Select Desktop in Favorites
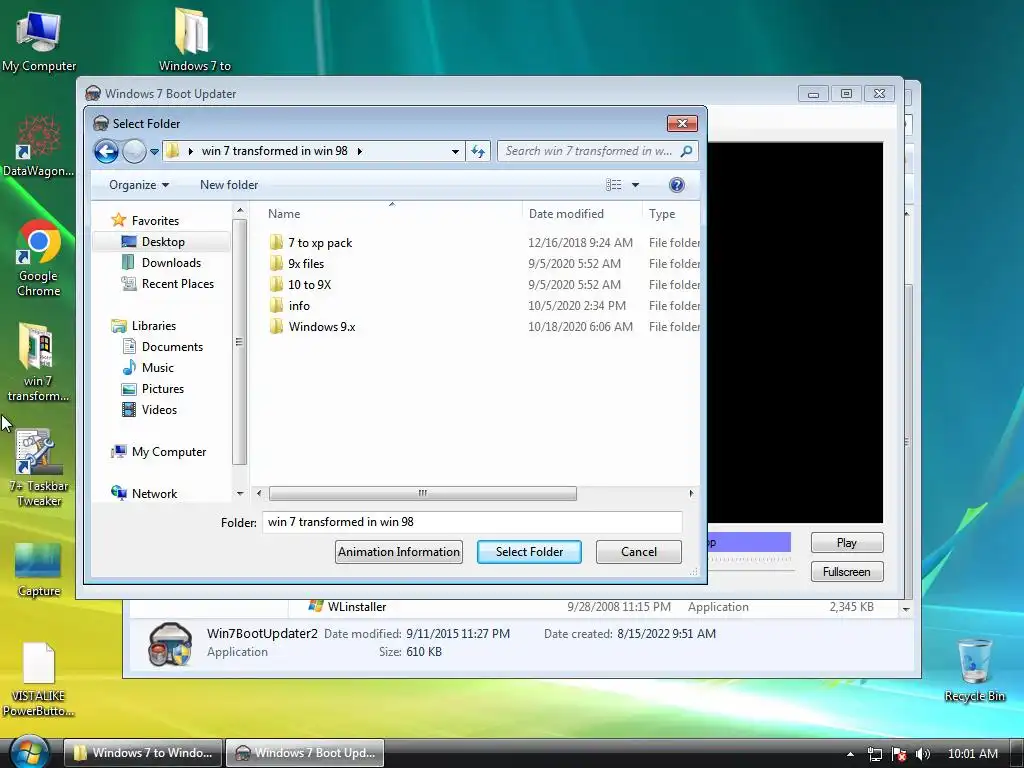Screen dimensions: 1024x768 163,242
